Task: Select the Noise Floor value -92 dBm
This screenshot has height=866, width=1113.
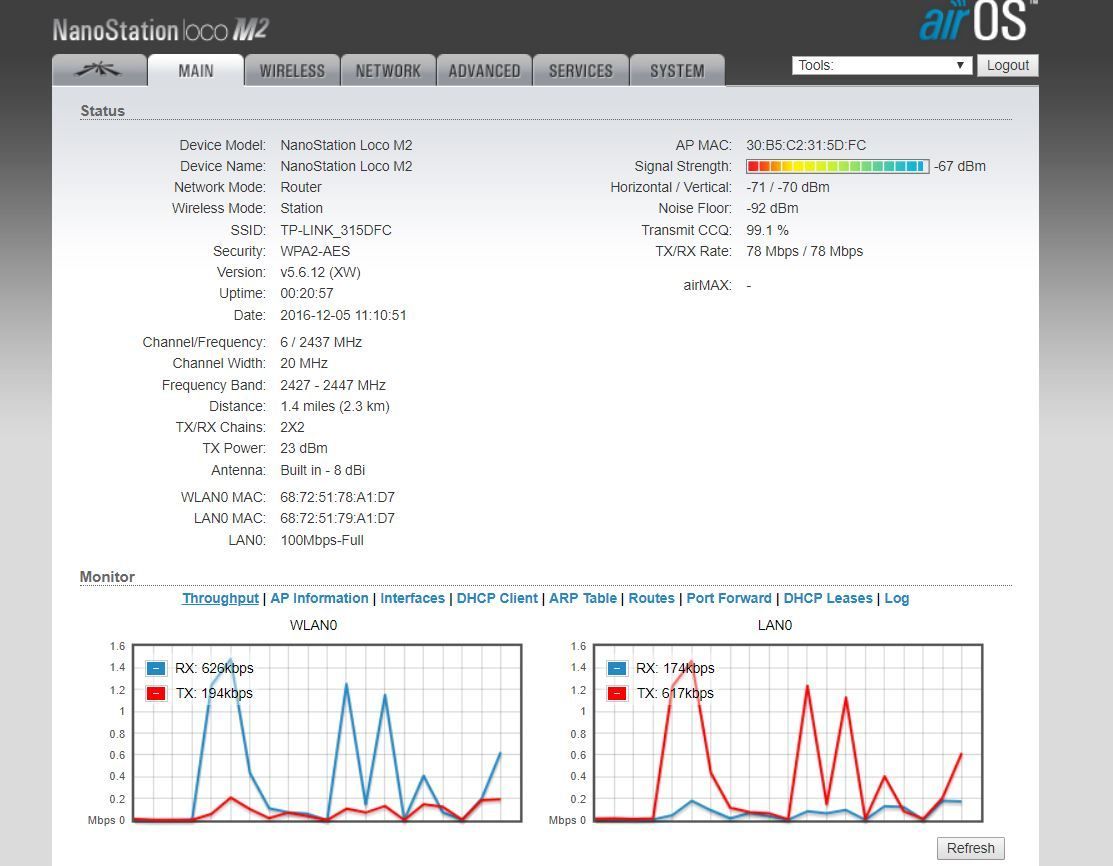Action: coord(772,208)
